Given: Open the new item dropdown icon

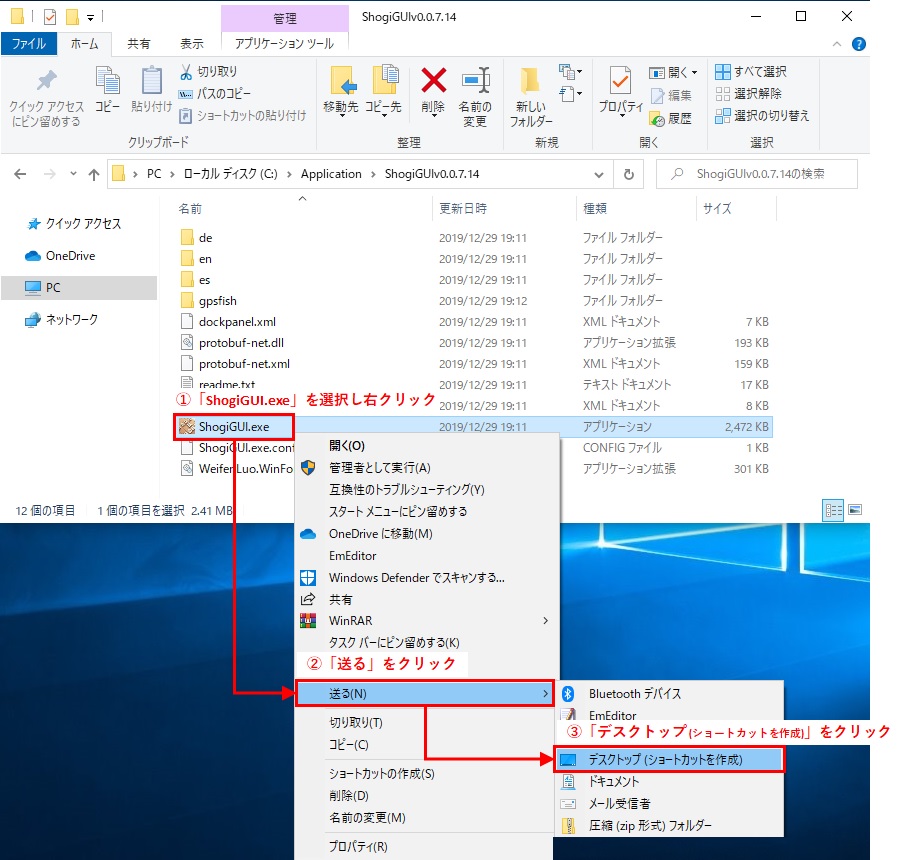Looking at the screenshot, I should tap(570, 72).
